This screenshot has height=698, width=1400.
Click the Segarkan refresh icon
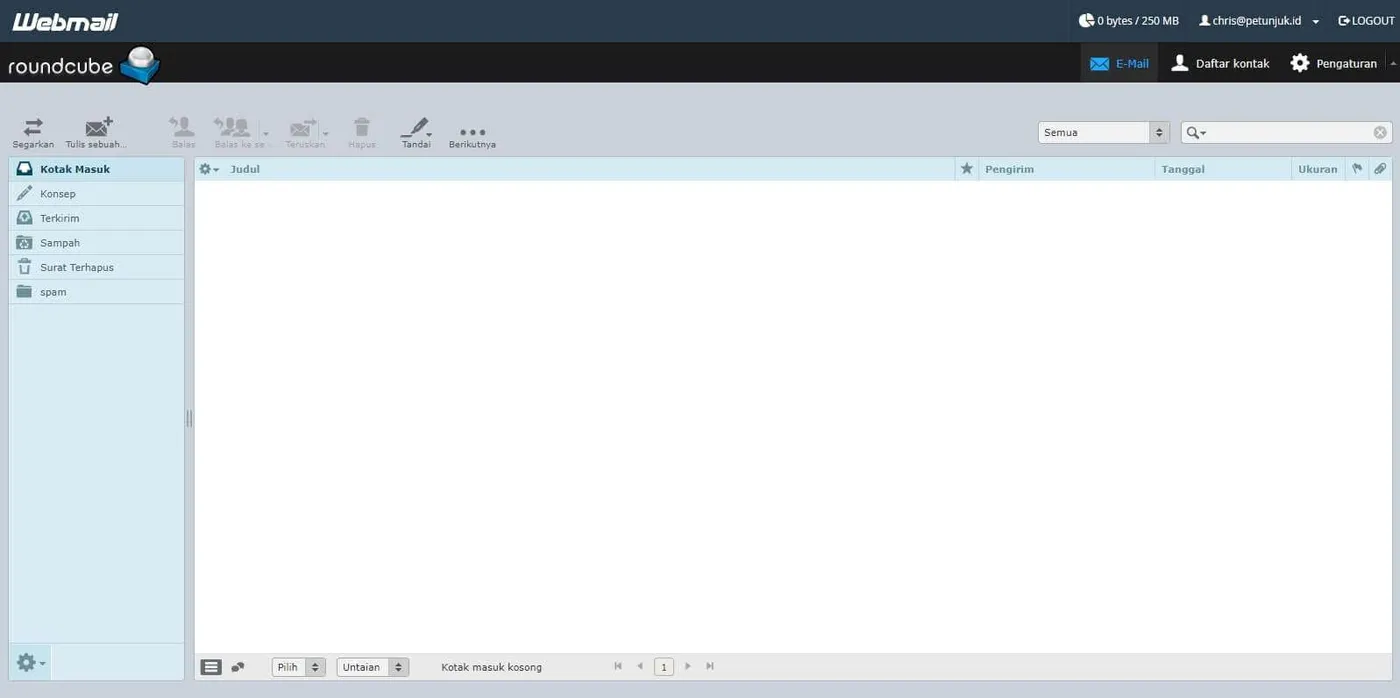33,127
